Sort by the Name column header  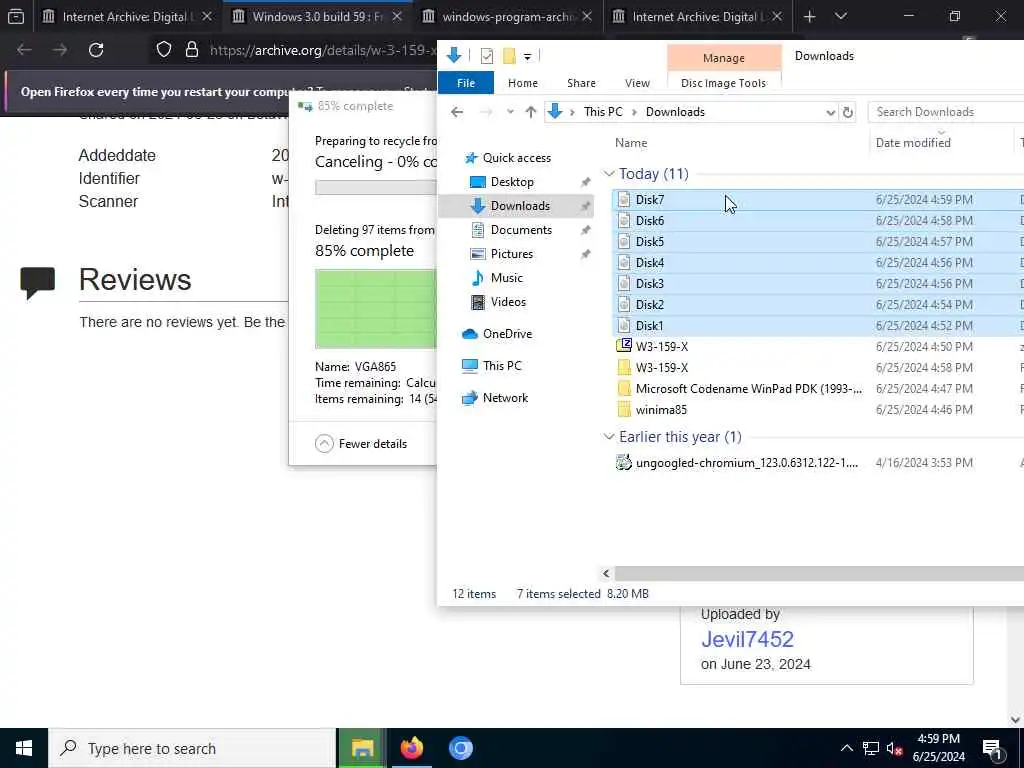pos(631,142)
